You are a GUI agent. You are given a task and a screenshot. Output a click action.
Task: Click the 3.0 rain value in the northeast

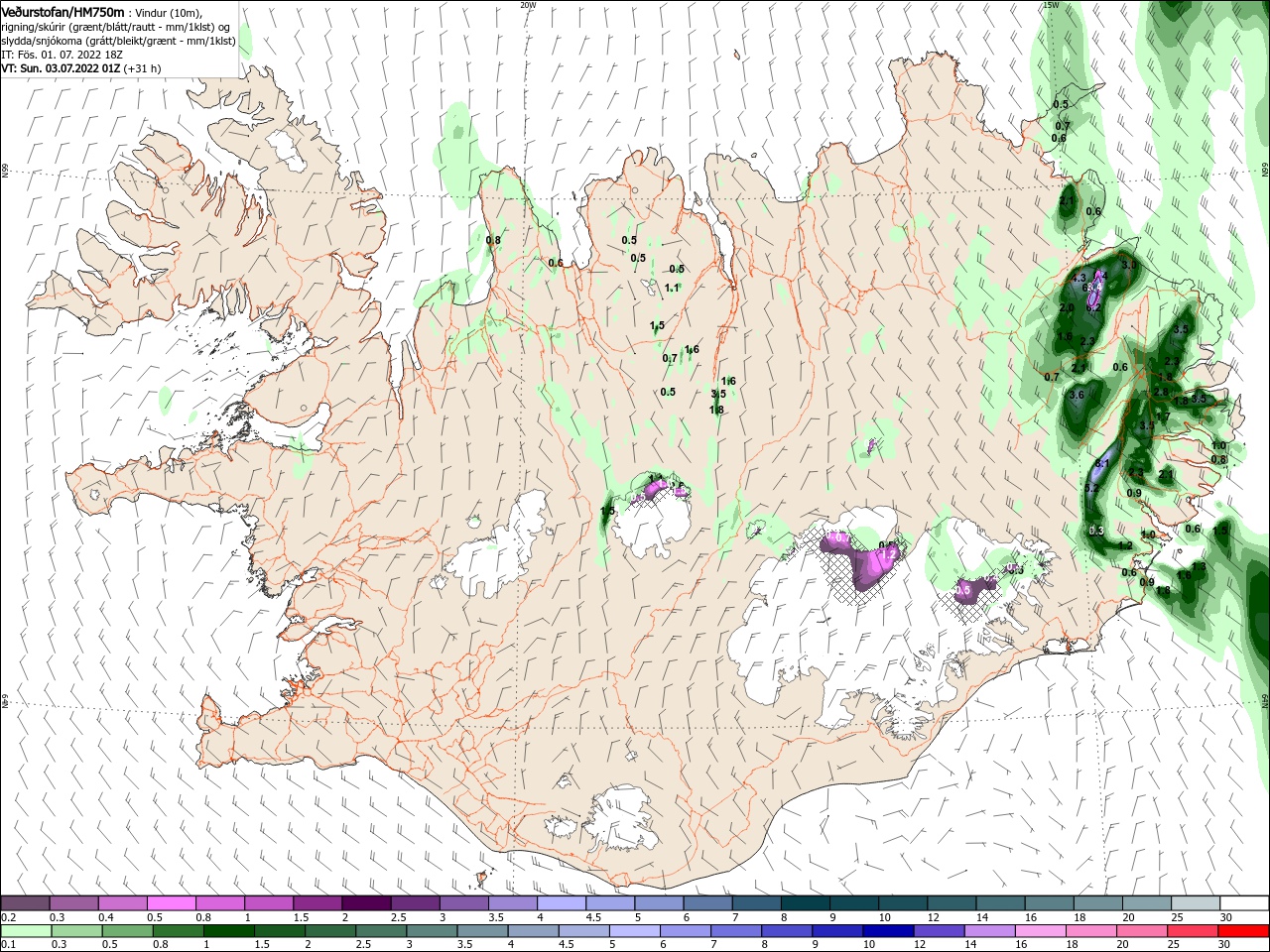(x=1128, y=266)
